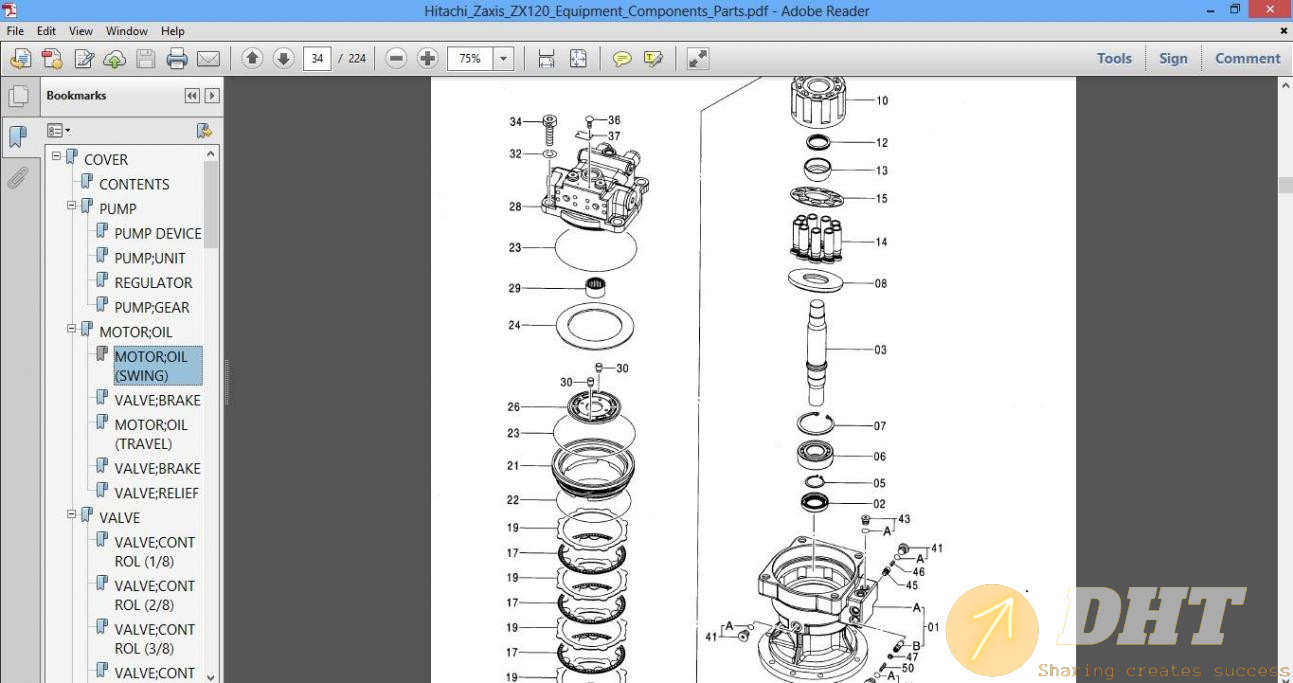Zoom out with minus button
The width and height of the screenshot is (1293, 683).
click(397, 58)
